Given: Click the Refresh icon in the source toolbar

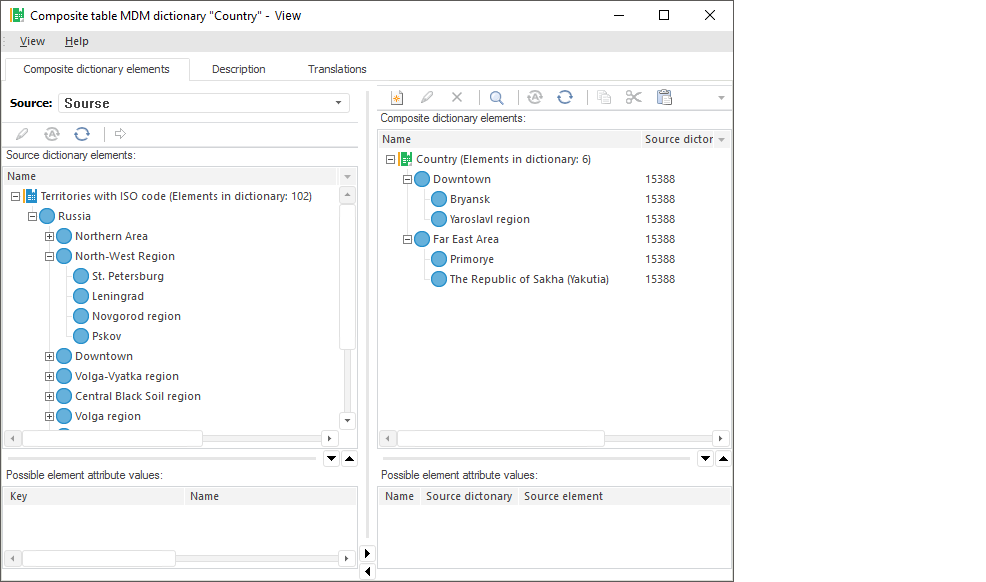Looking at the screenshot, I should [82, 134].
